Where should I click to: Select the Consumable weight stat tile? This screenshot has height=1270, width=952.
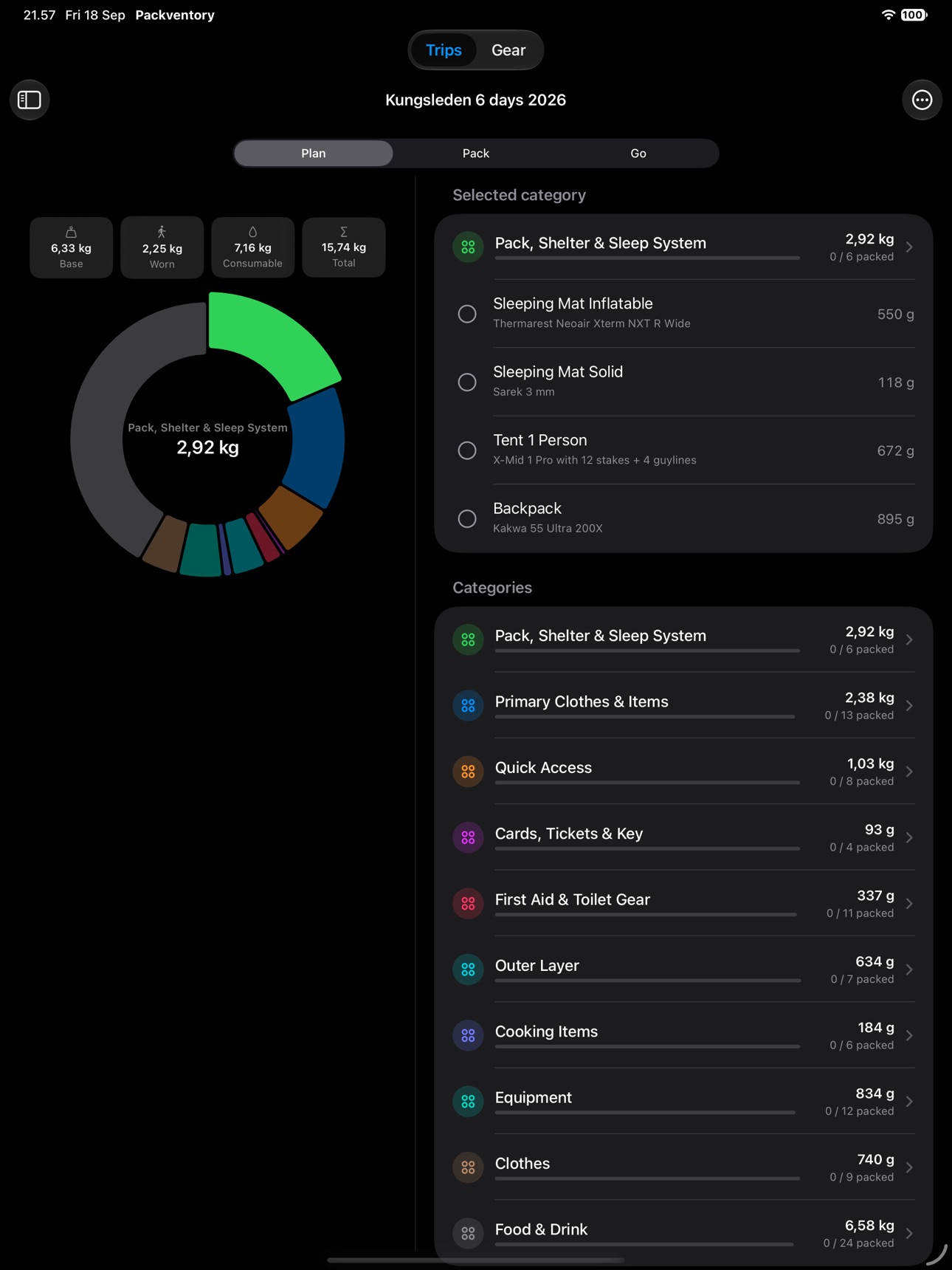[x=252, y=247]
